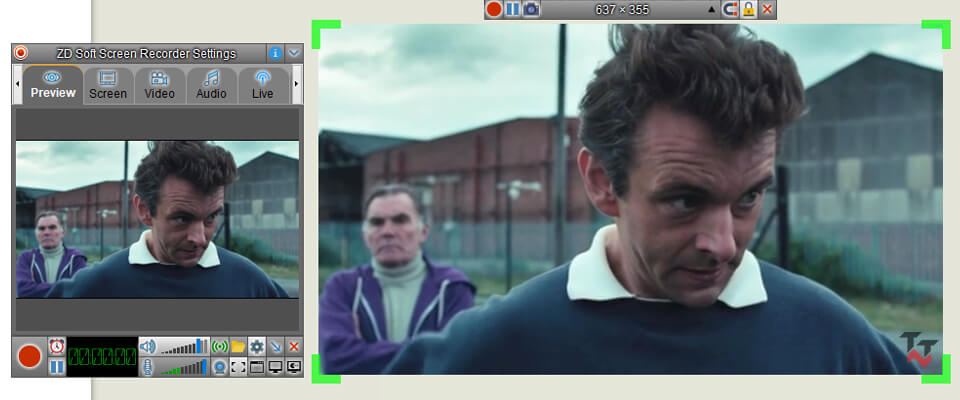Open the title bar dropdown chevron menu
960x400 pixels.
(x=294, y=53)
